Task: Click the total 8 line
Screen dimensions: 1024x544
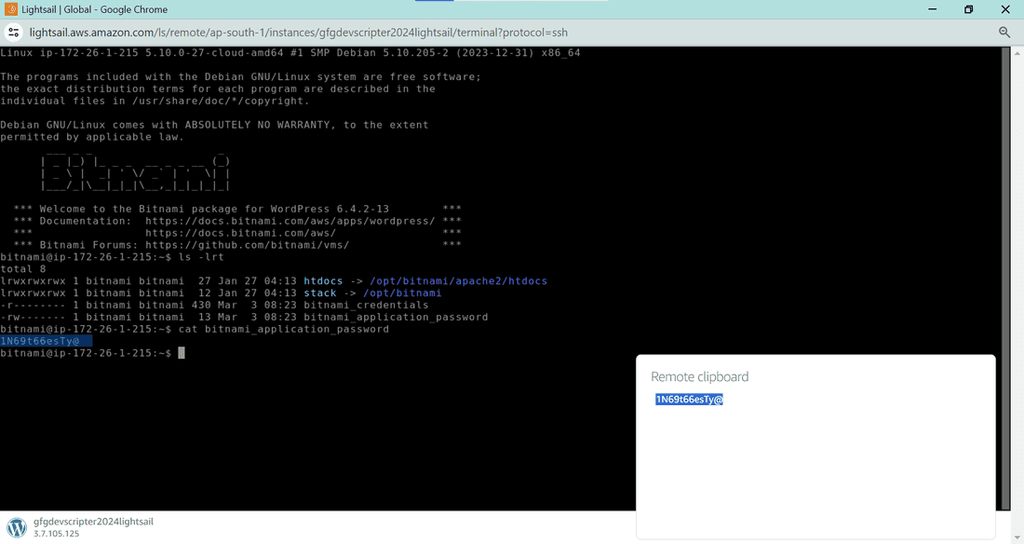Action: coord(23,269)
